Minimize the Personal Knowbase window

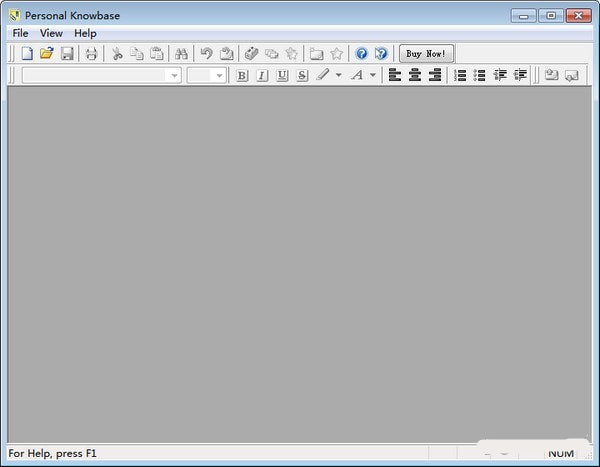click(x=523, y=16)
